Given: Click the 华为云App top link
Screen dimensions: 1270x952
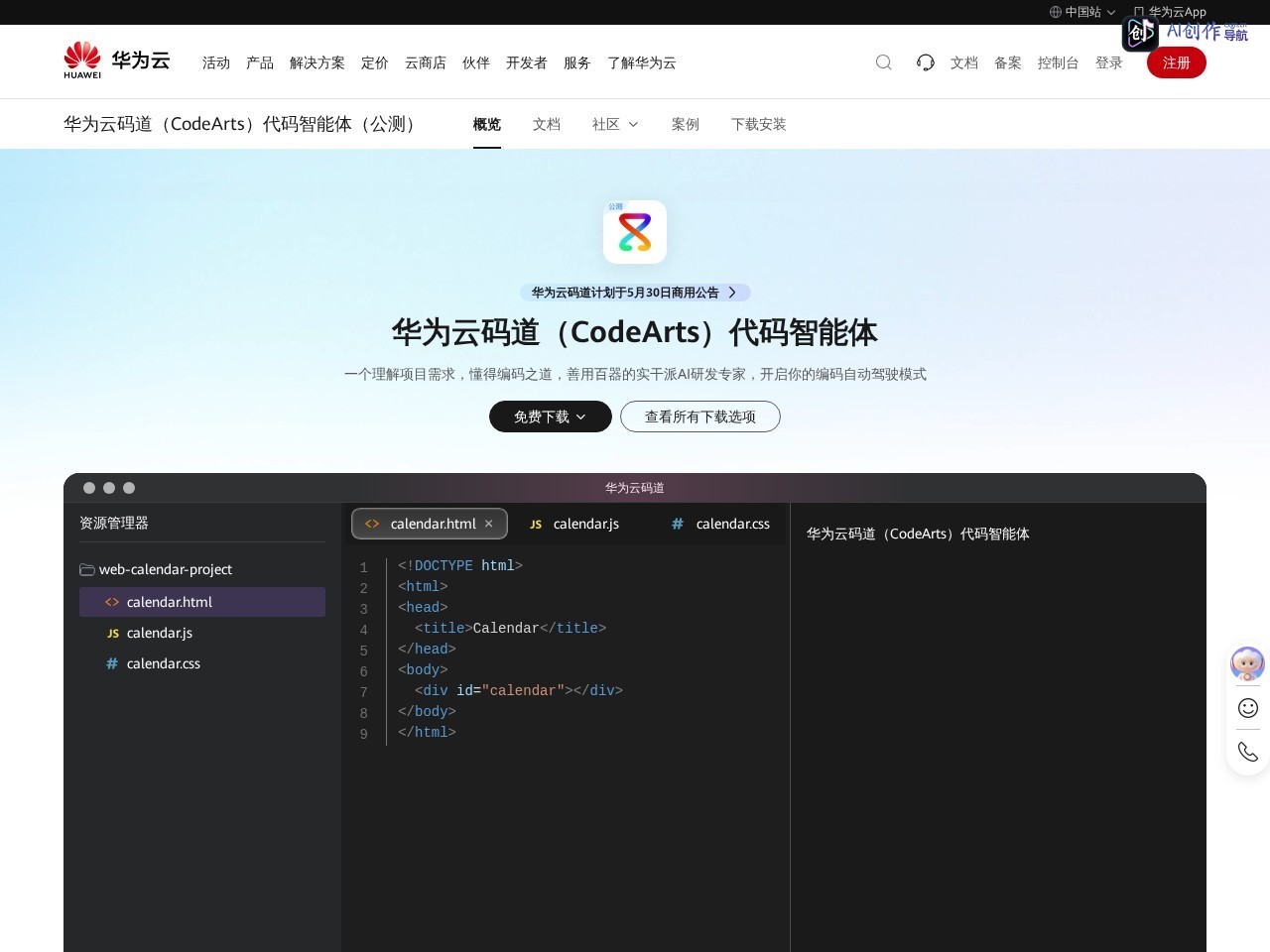Looking at the screenshot, I should (1171, 12).
